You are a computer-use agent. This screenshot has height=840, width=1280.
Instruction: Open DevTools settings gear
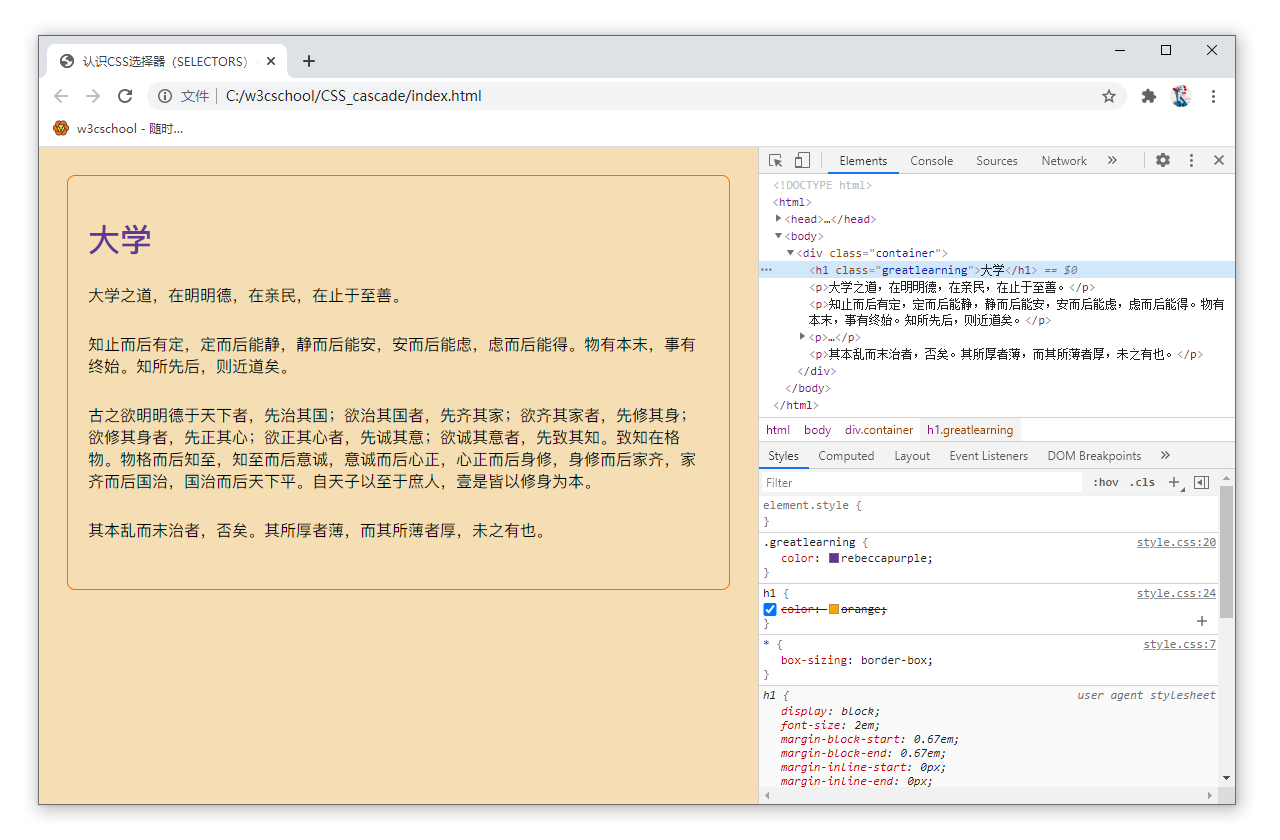[1162, 161]
